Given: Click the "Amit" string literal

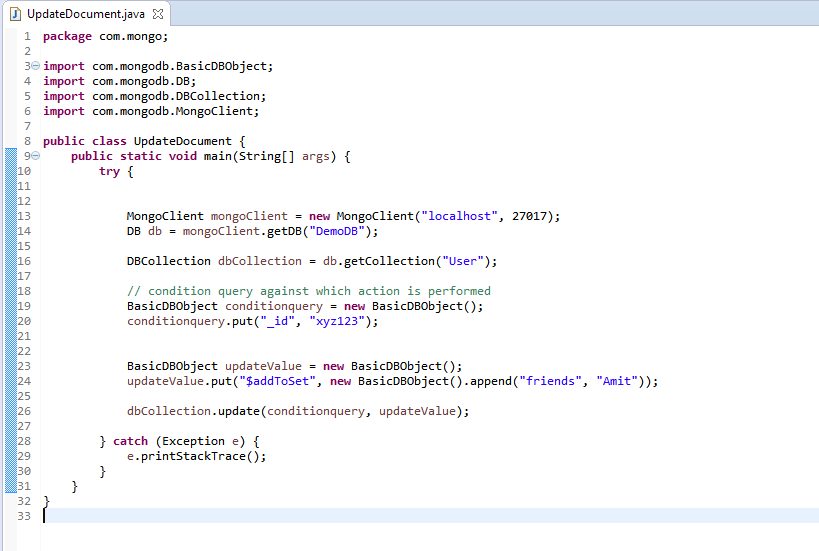Looking at the screenshot, I should tap(617, 381).
